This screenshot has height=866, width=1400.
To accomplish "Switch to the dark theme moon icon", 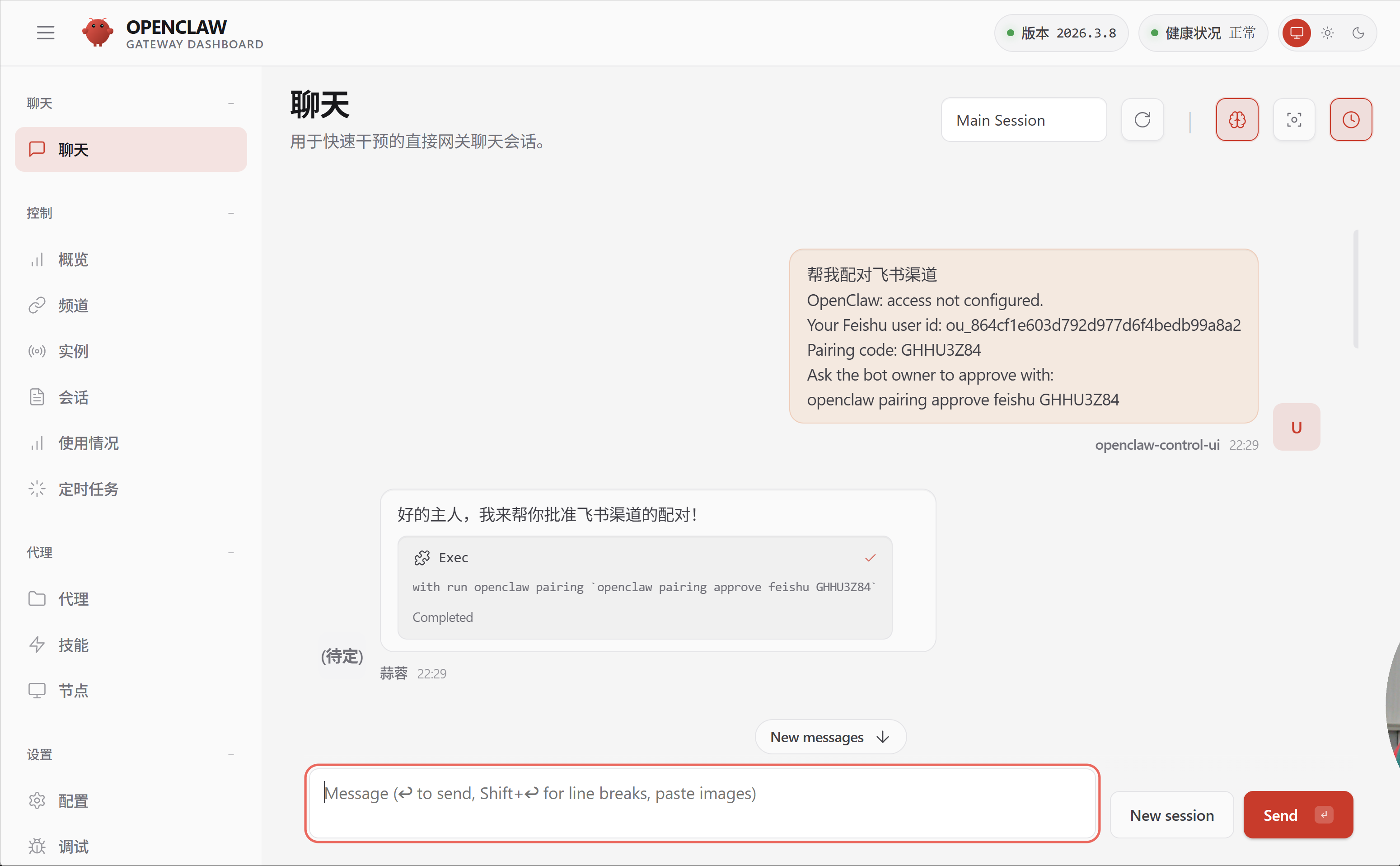I will [x=1358, y=33].
